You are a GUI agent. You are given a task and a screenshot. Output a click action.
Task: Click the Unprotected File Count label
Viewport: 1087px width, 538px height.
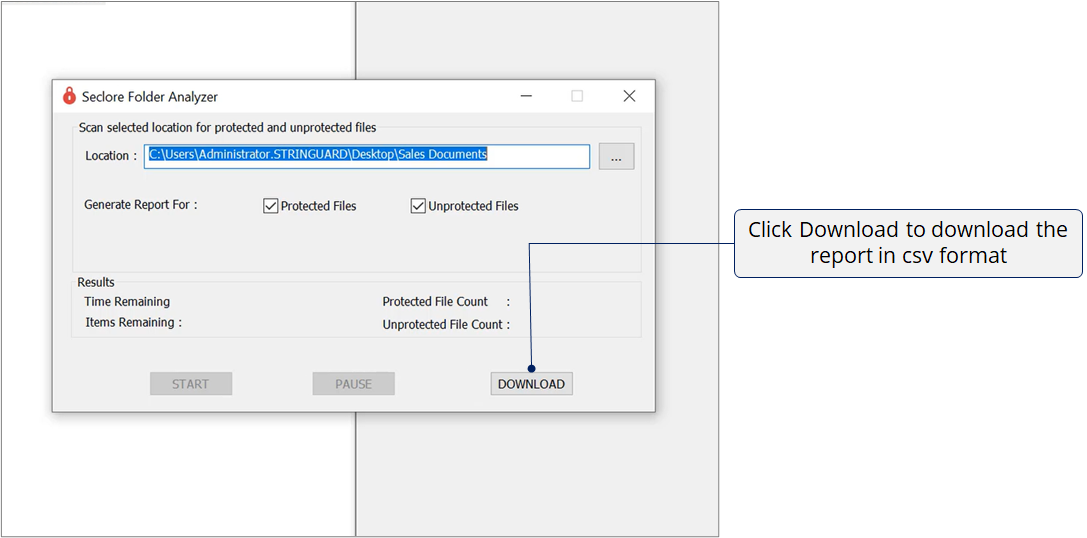coord(446,325)
